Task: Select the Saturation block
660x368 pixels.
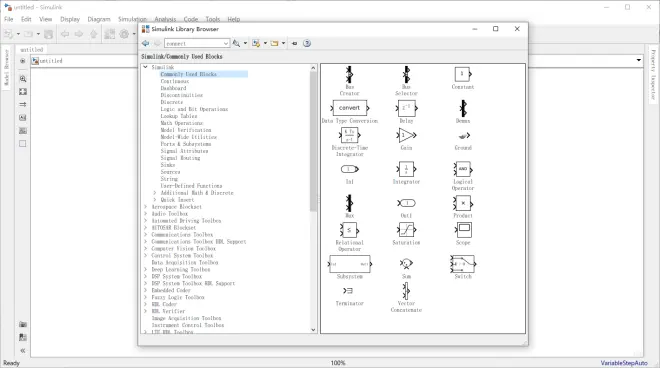Action: click(406, 230)
